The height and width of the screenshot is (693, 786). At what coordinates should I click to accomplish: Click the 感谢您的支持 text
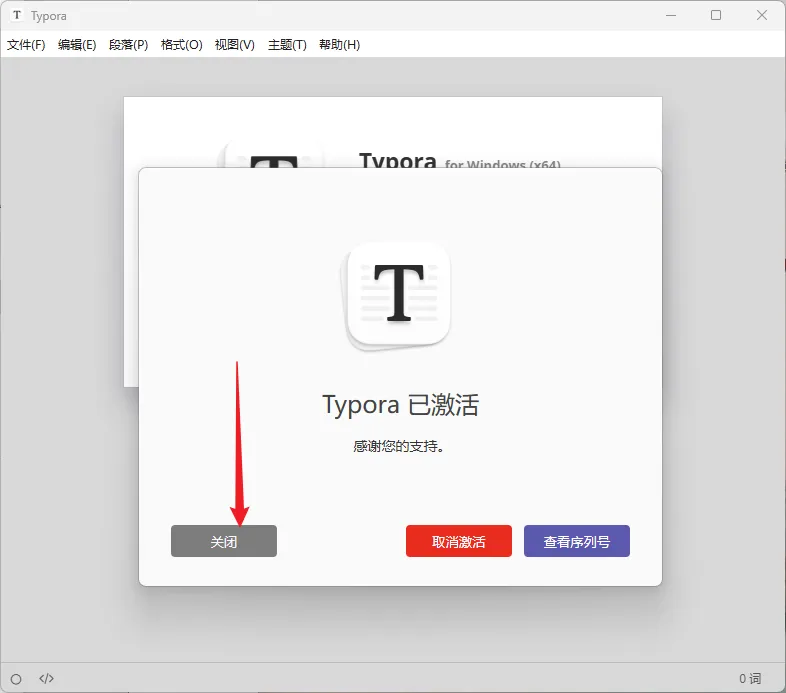[399, 446]
